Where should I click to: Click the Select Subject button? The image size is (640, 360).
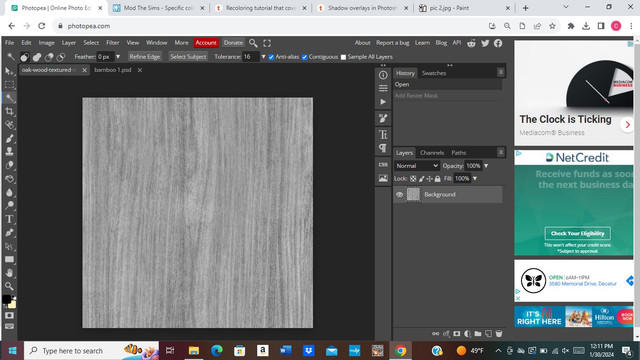point(188,57)
